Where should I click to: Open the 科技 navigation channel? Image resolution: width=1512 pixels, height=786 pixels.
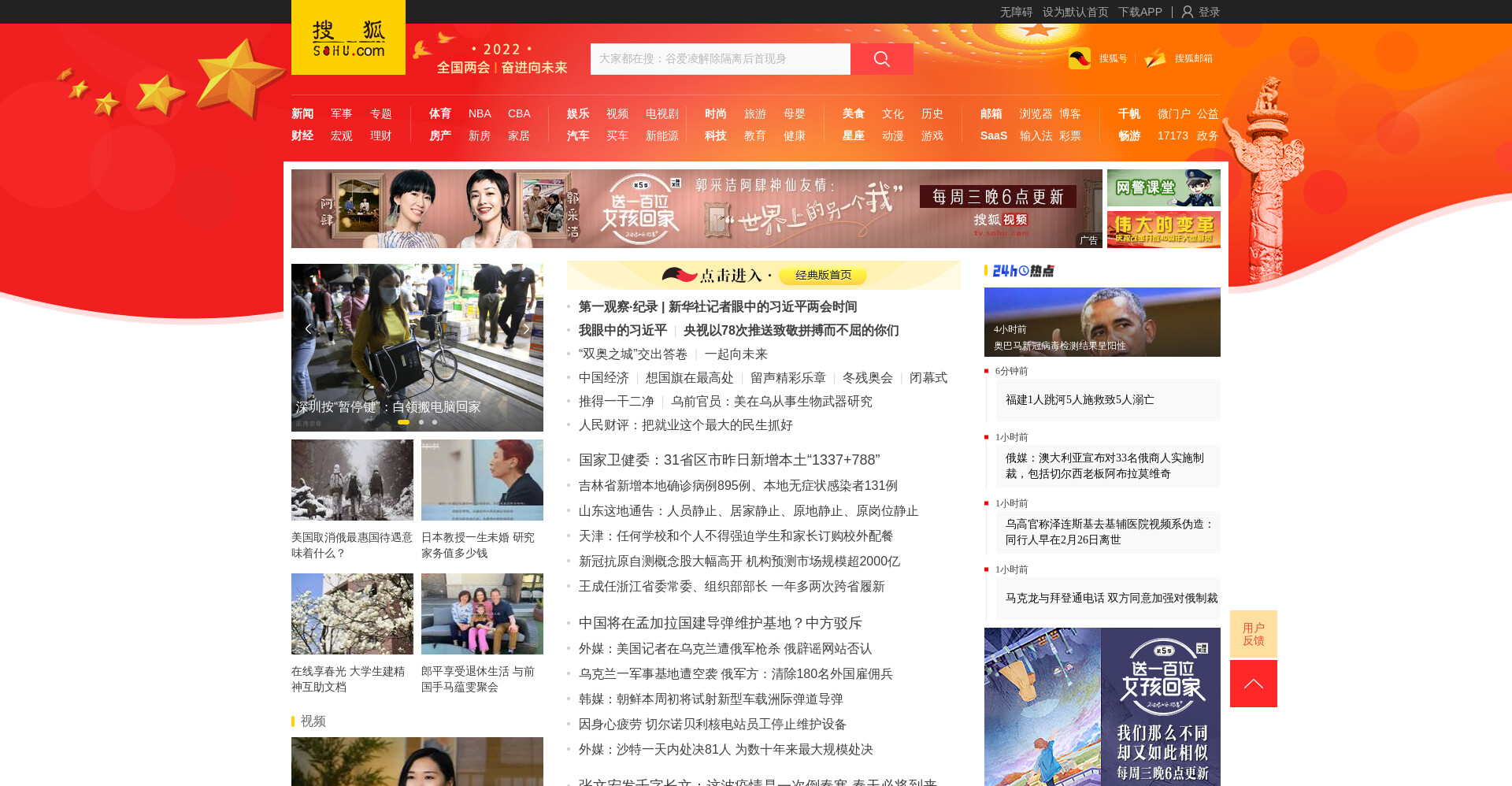(716, 136)
